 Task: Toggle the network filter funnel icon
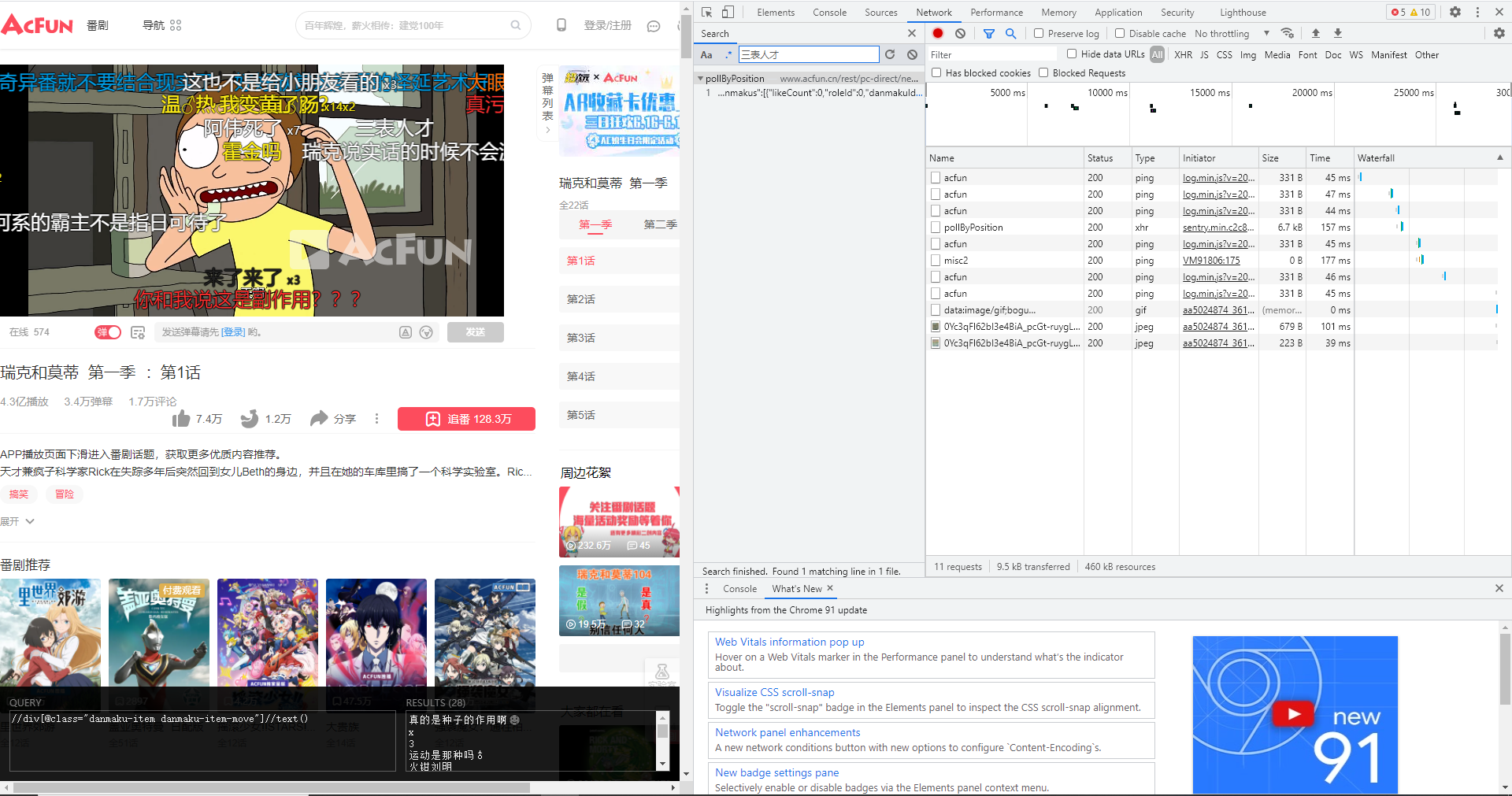(989, 33)
